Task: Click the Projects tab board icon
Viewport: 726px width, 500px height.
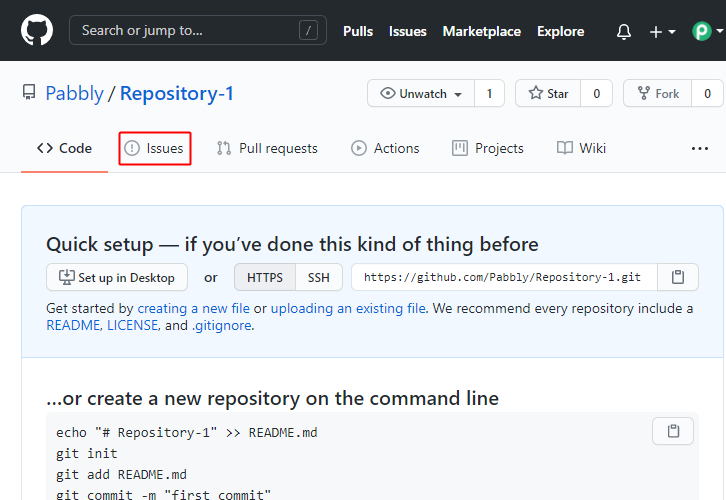Action: tap(460, 148)
